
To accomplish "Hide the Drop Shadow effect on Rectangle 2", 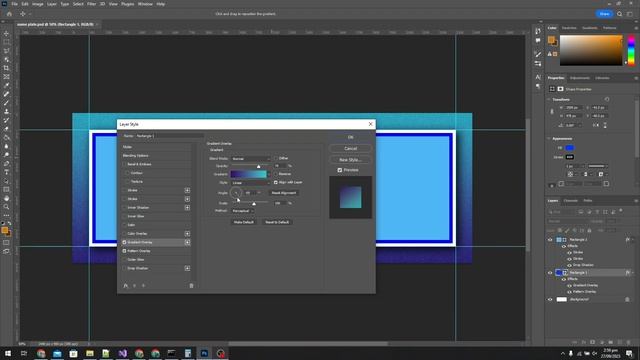I will coord(569,265).
